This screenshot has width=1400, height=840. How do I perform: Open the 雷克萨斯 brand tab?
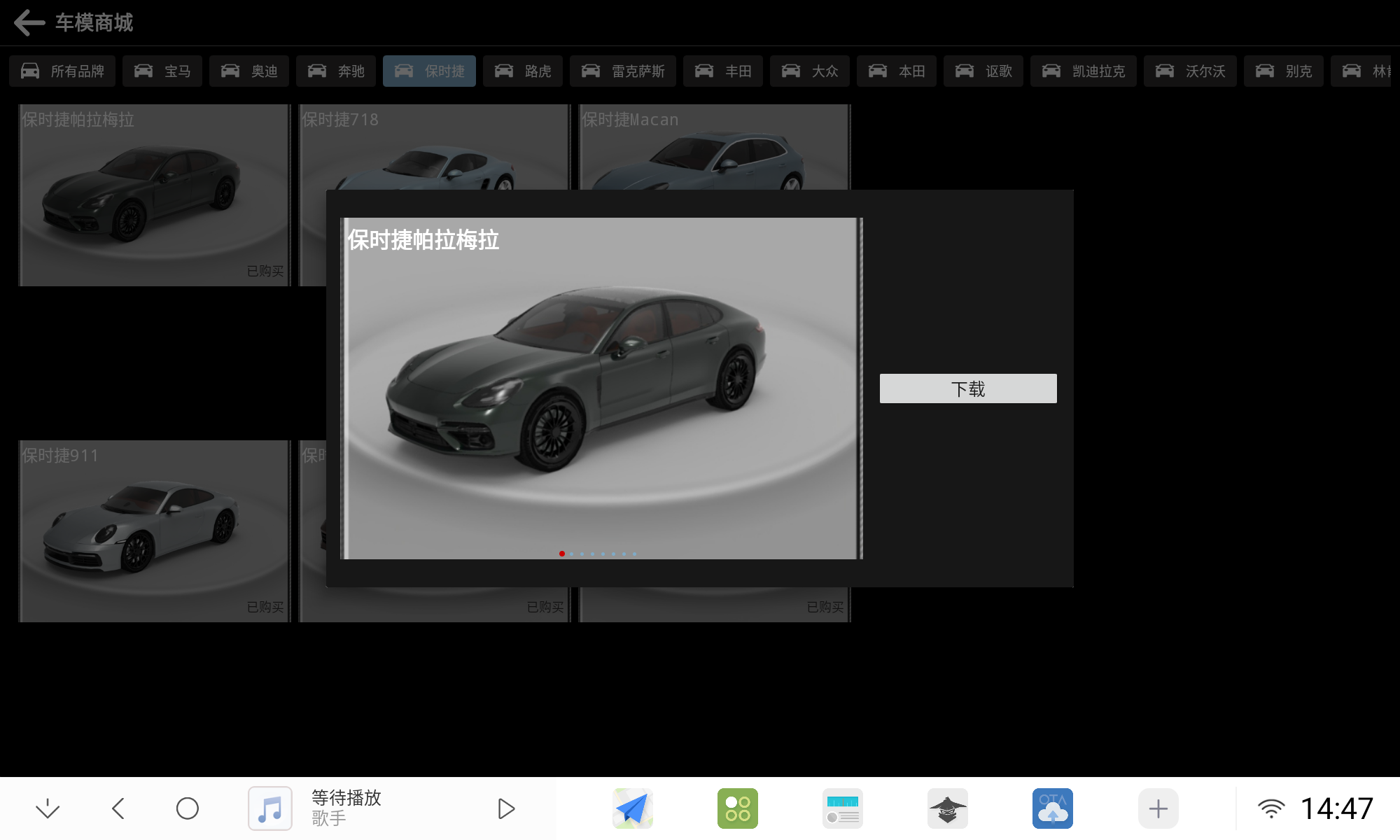623,71
